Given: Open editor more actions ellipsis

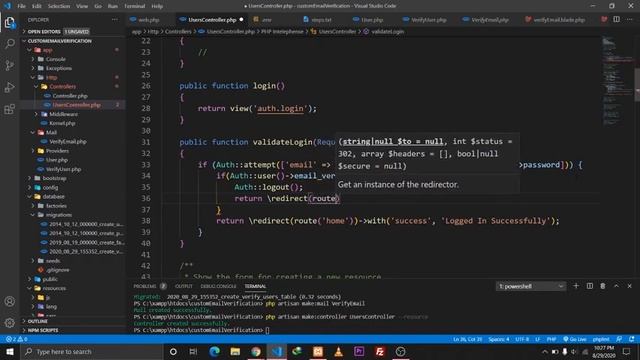Looking at the screenshot, I should coord(629,19).
